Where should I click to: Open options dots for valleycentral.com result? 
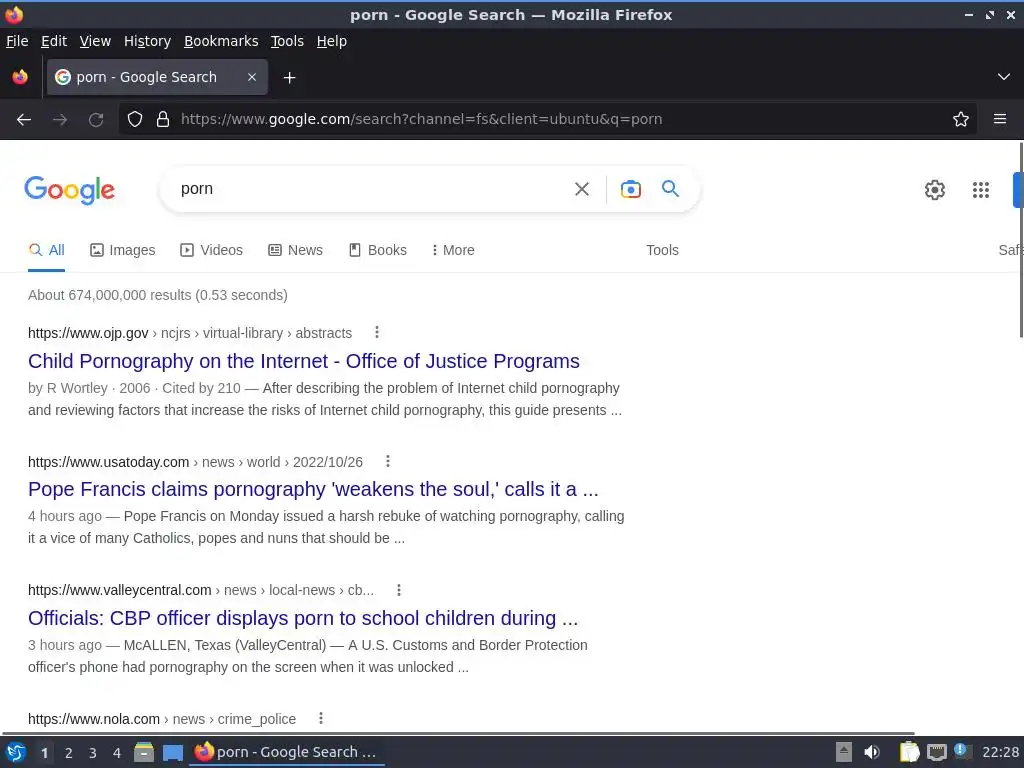pyautogui.click(x=399, y=590)
